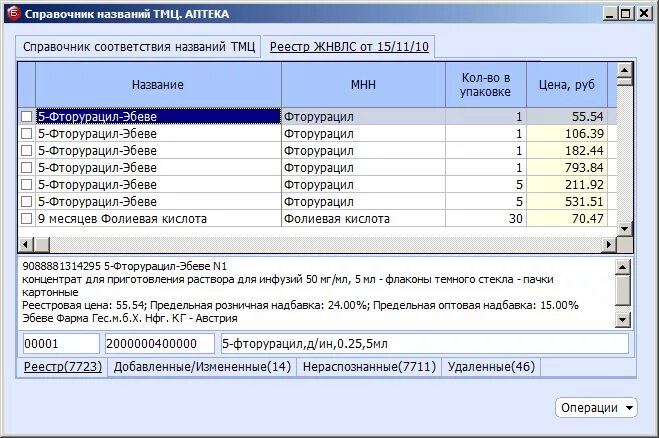Tick checkbox for row priced 793.84
The image size is (659, 438).
[x=26, y=168]
